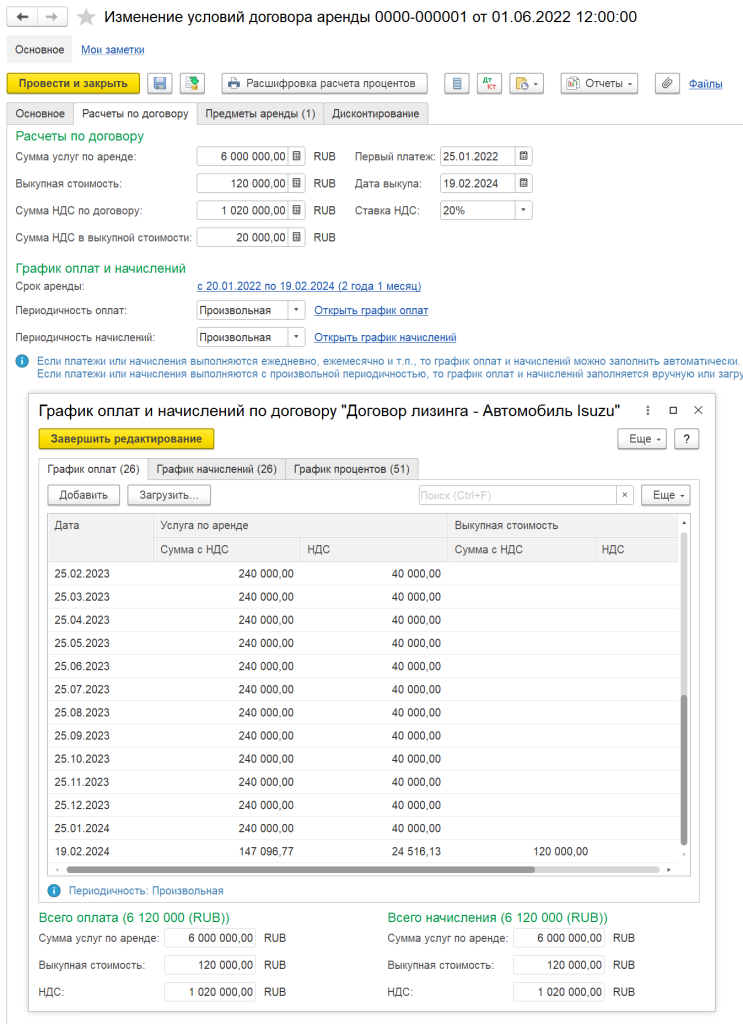743x1024 pixels.
Task: Open calculator for Сумма услуг по аренде
Action: tap(297, 156)
